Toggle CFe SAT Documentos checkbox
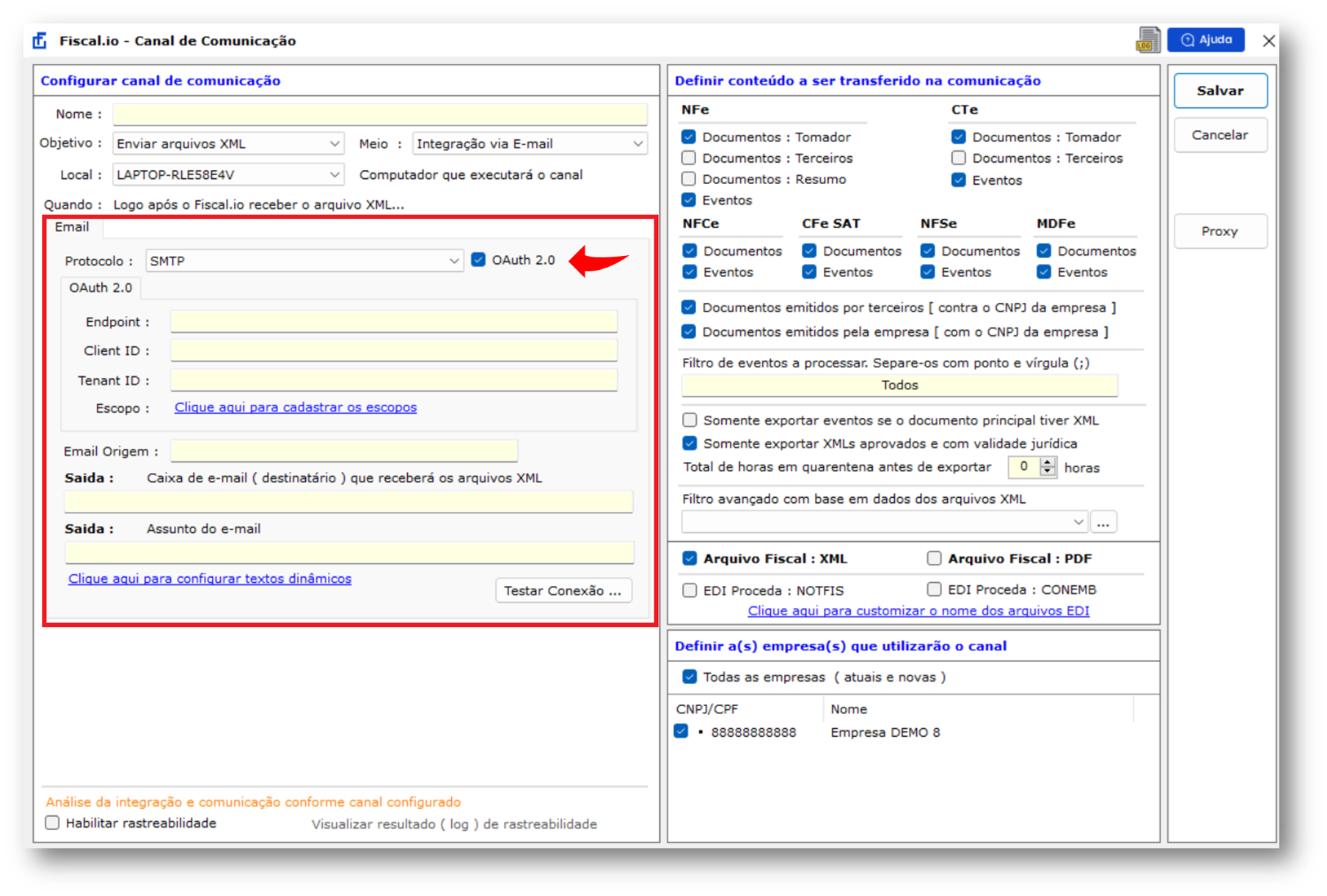Image resolution: width=1327 pixels, height=896 pixels. 809,251
